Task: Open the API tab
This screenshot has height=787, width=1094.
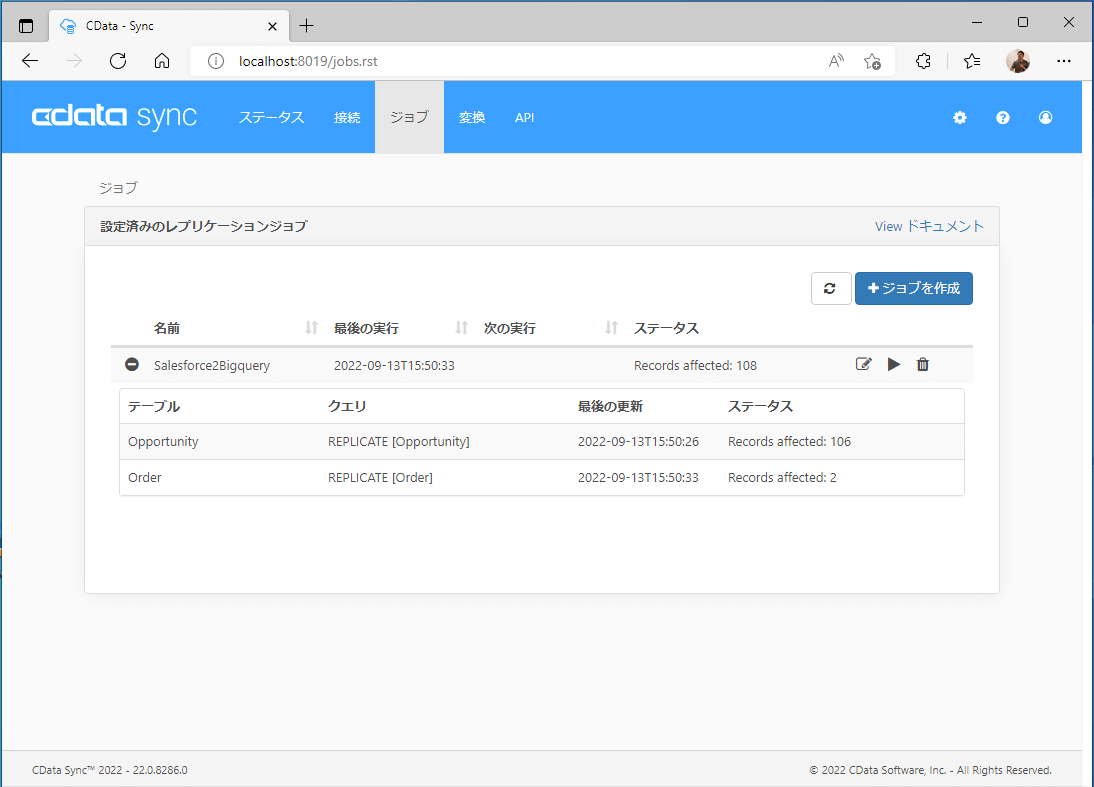Action: (x=524, y=118)
